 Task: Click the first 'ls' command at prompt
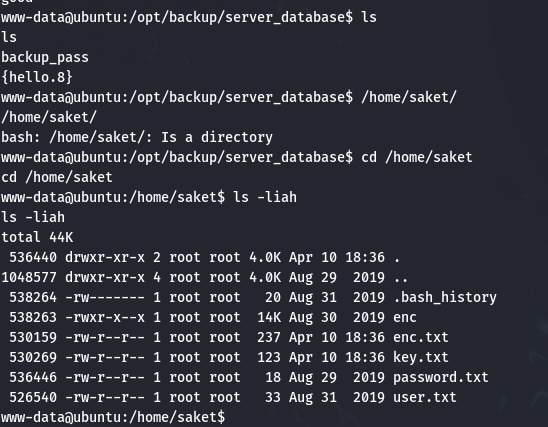coord(369,17)
